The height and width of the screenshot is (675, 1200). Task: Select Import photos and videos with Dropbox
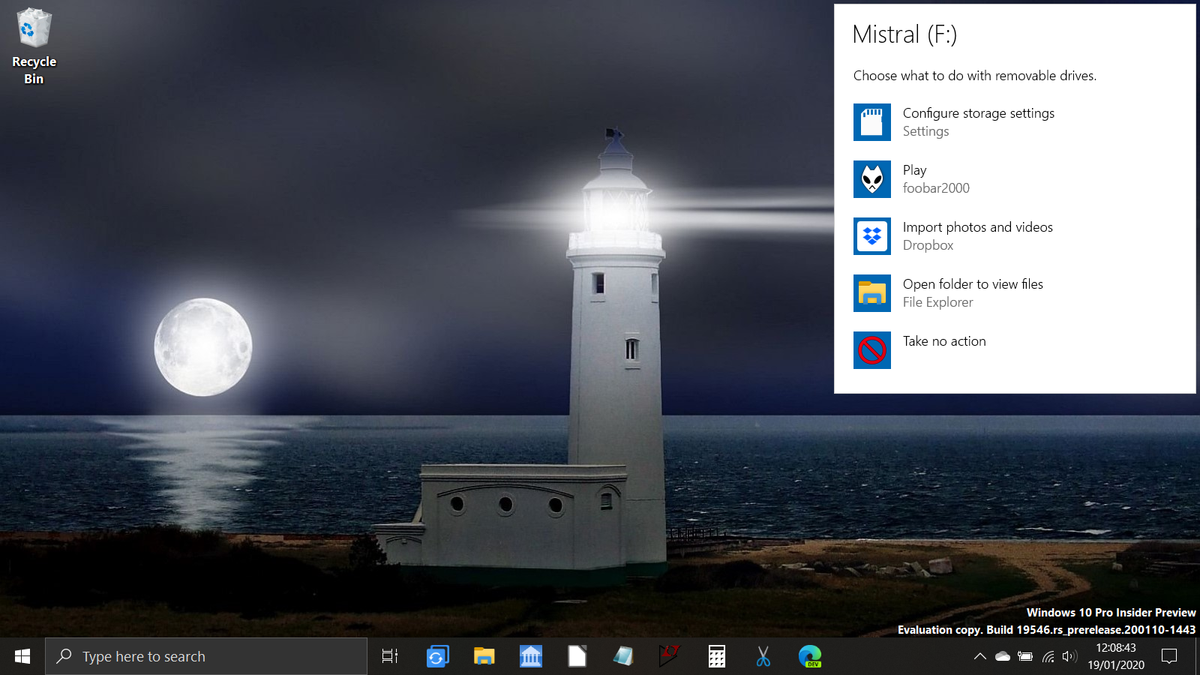976,236
